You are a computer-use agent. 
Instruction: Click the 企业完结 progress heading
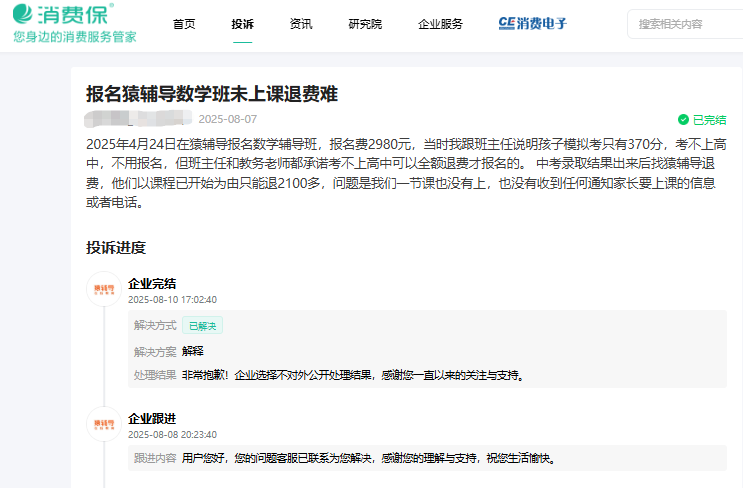click(x=152, y=283)
